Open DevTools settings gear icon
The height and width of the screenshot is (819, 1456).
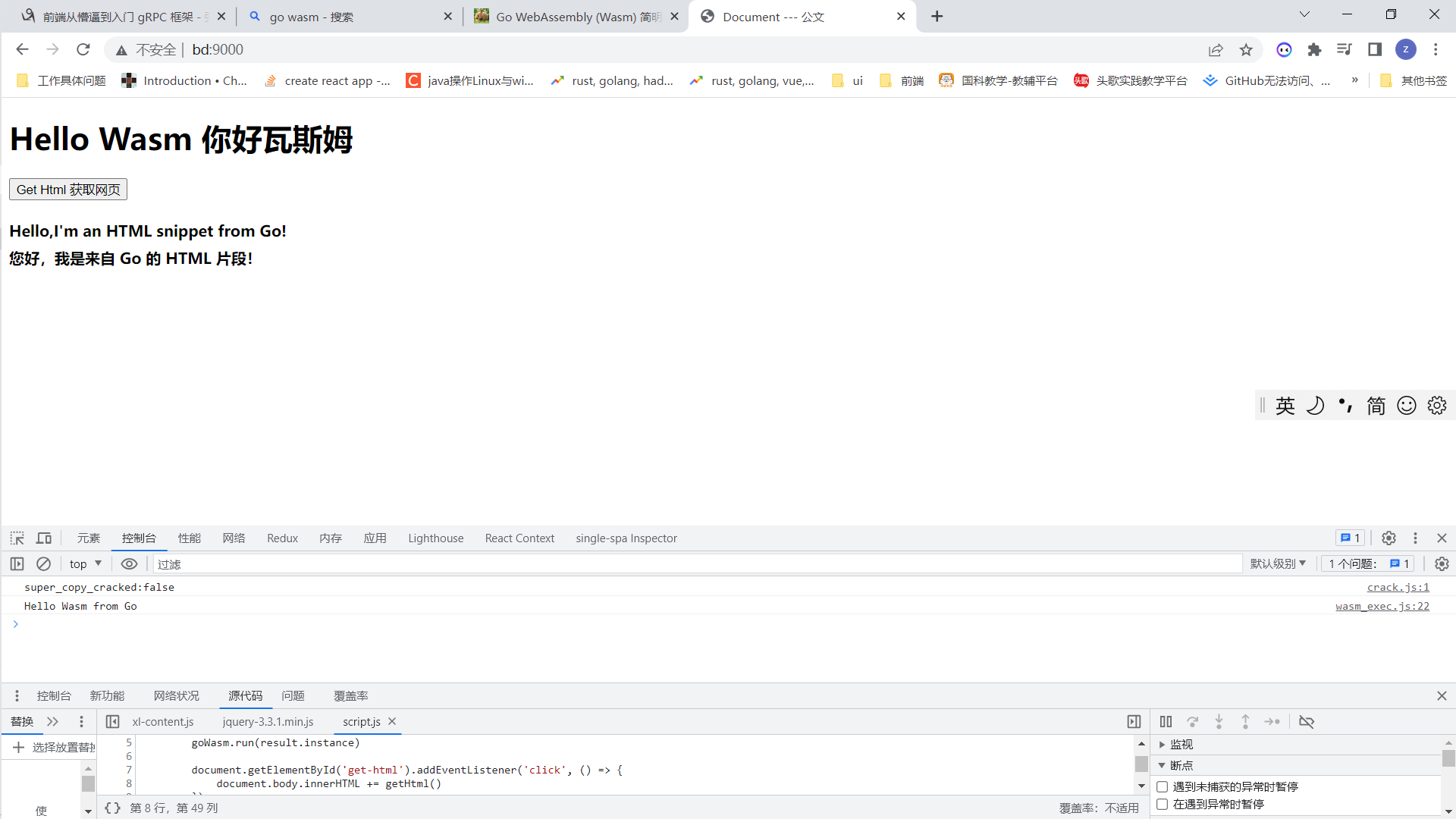pos(1389,538)
